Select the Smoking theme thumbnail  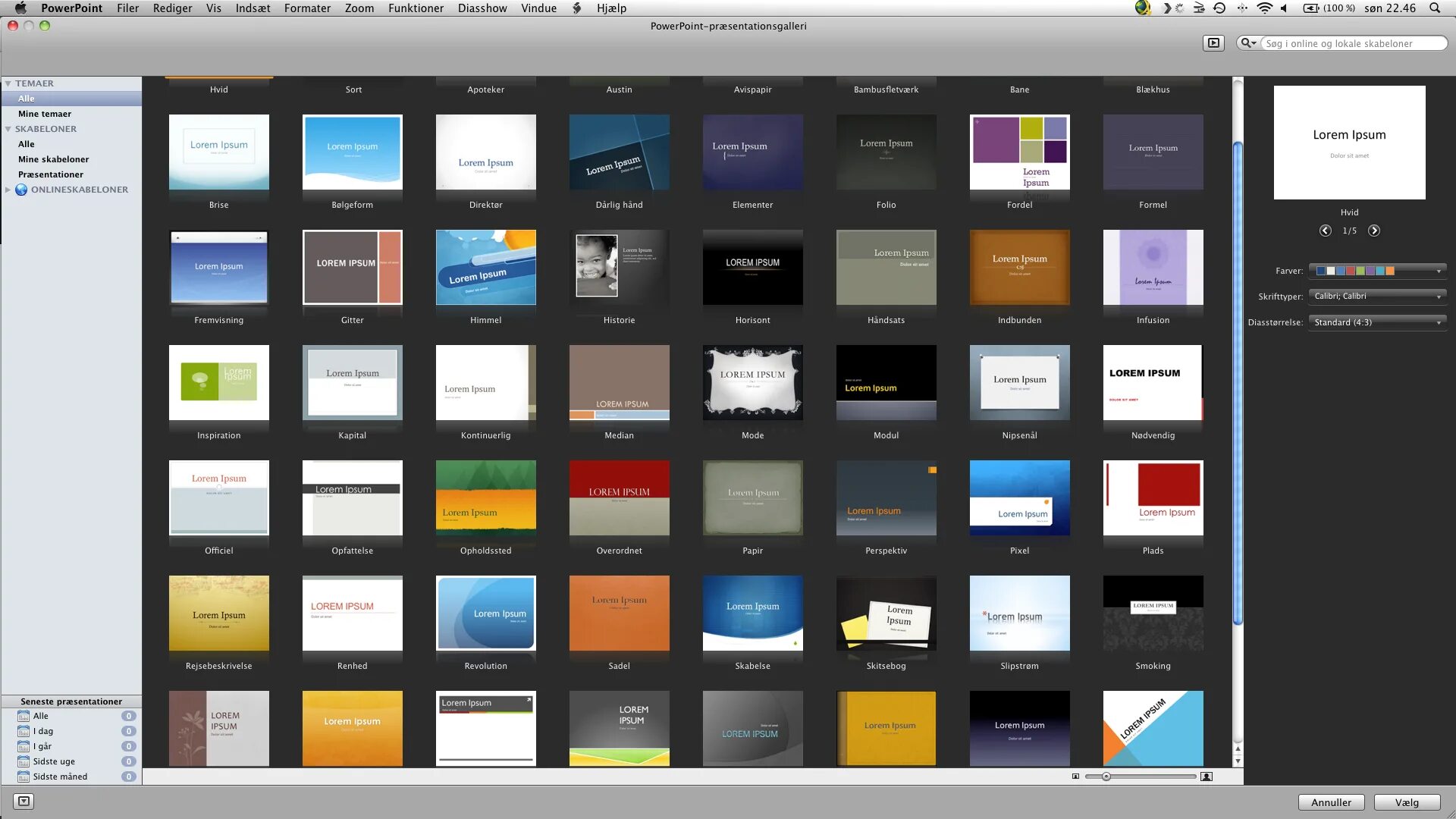pos(1153,613)
